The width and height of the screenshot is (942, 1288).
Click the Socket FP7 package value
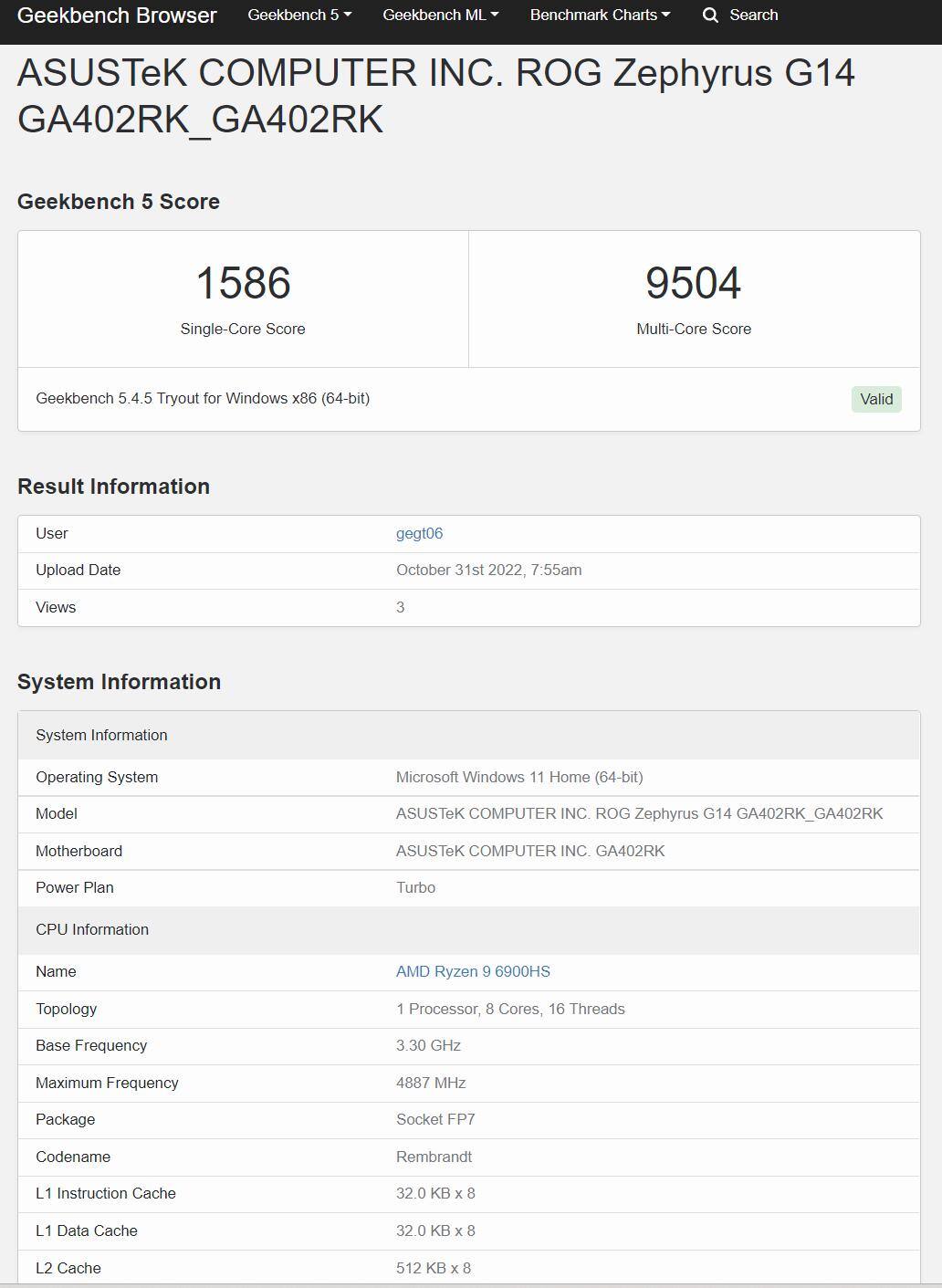point(435,1119)
